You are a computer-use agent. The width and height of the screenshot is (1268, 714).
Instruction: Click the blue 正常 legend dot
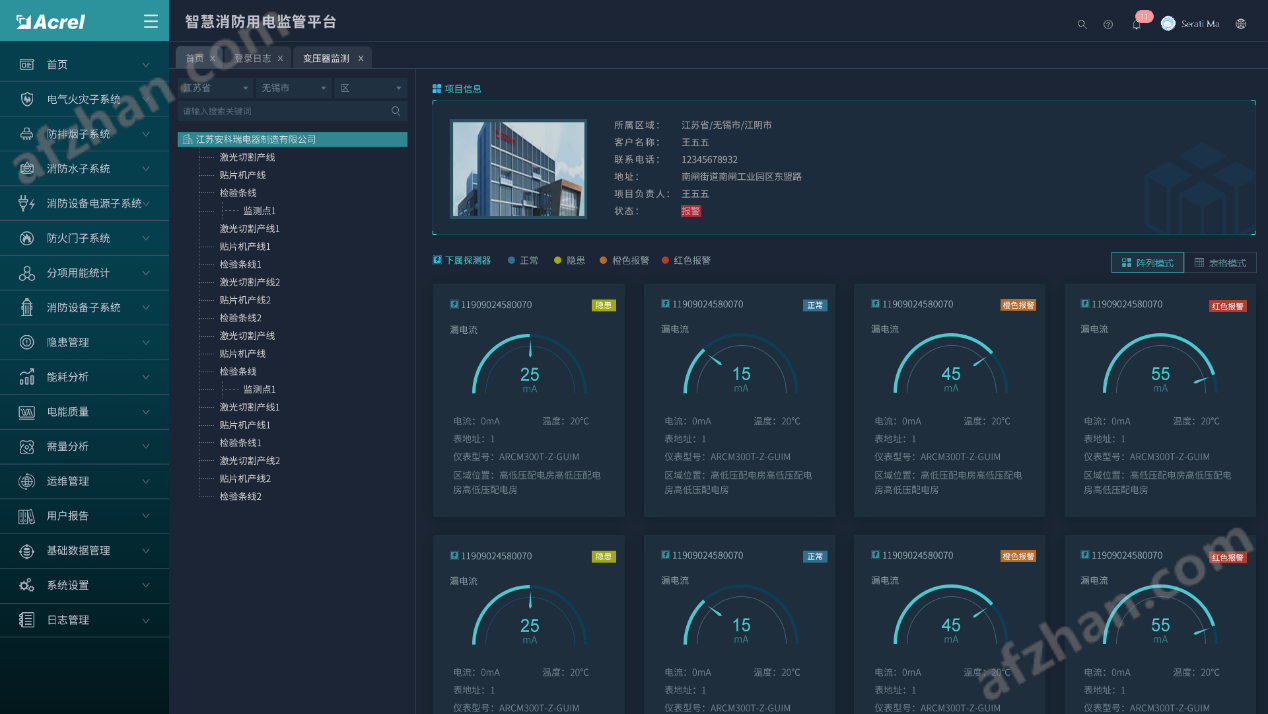(x=512, y=260)
